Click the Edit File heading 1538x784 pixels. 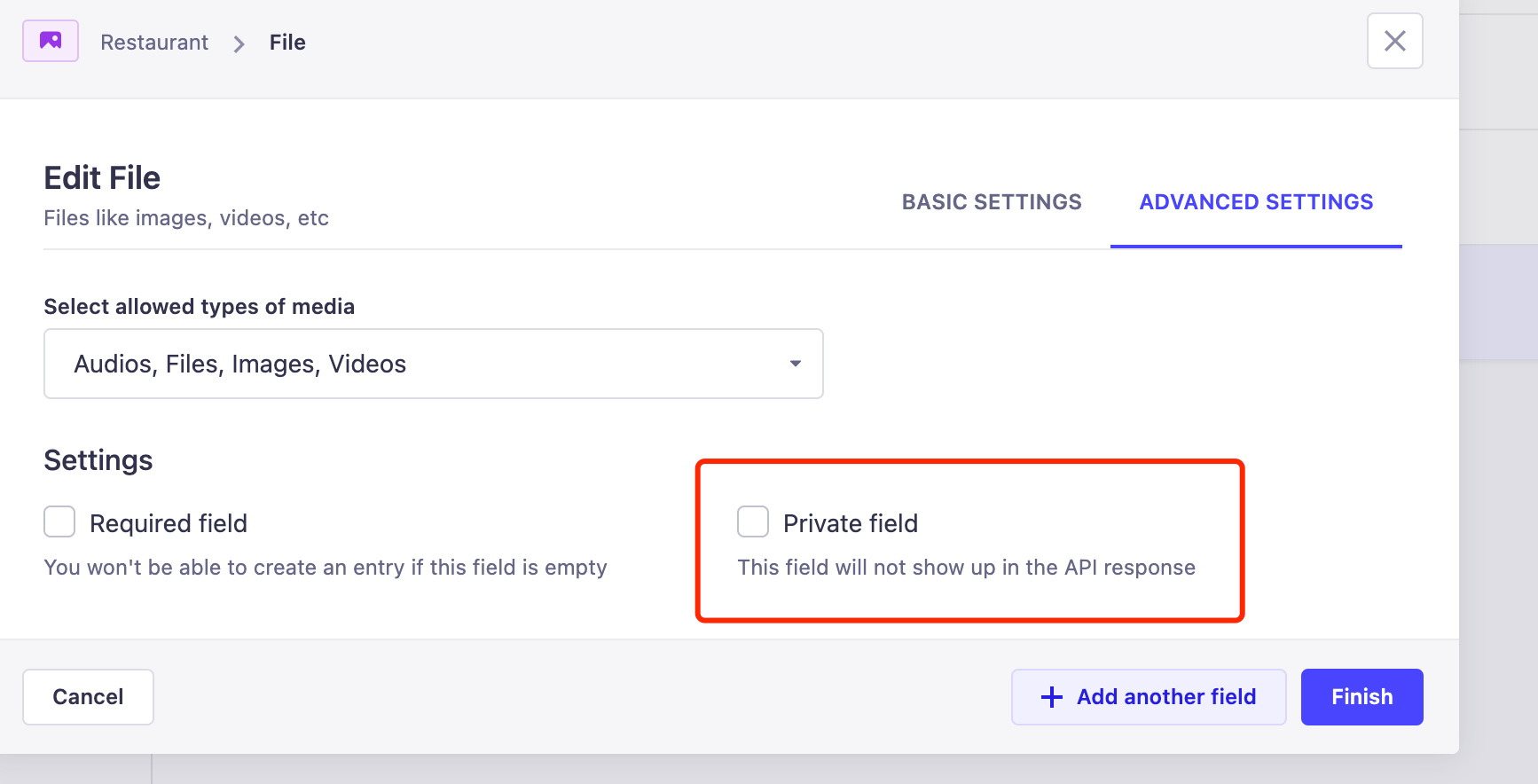[101, 177]
